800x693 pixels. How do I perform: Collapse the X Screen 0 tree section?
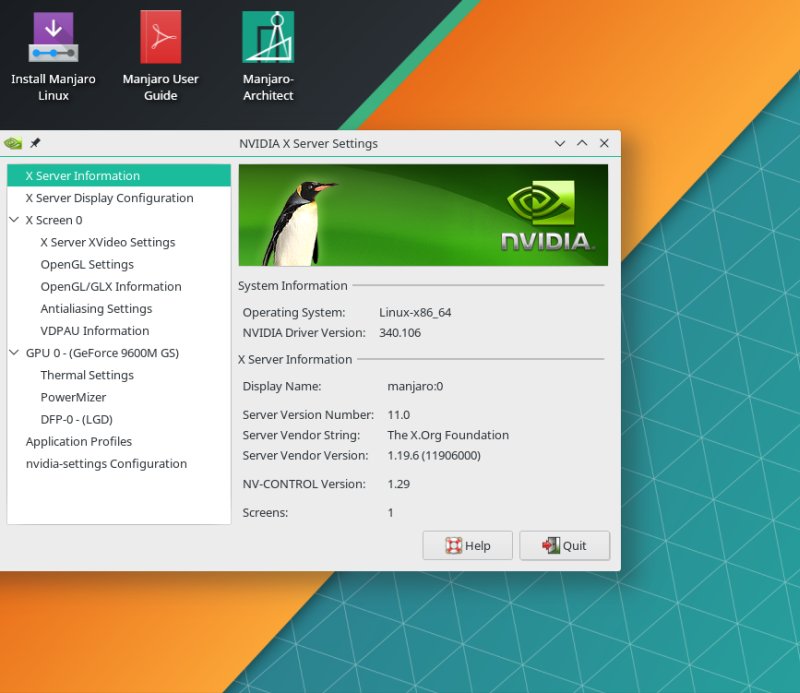pyautogui.click(x=14, y=220)
